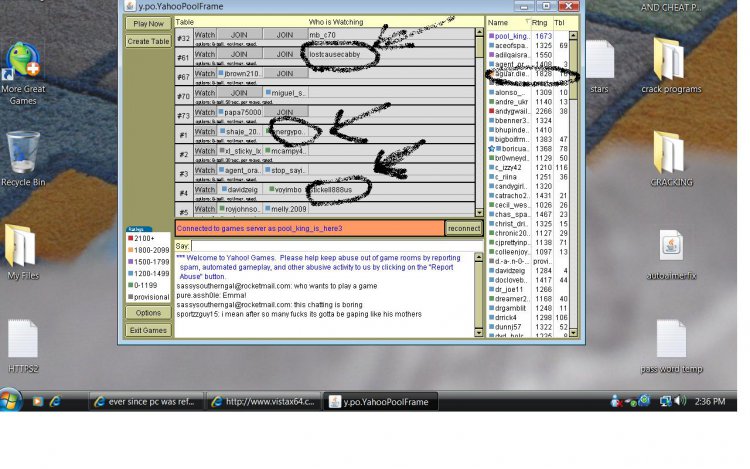750x469 pixels.
Task: Click the 2100+ rating legend entry
Action: 144,238
